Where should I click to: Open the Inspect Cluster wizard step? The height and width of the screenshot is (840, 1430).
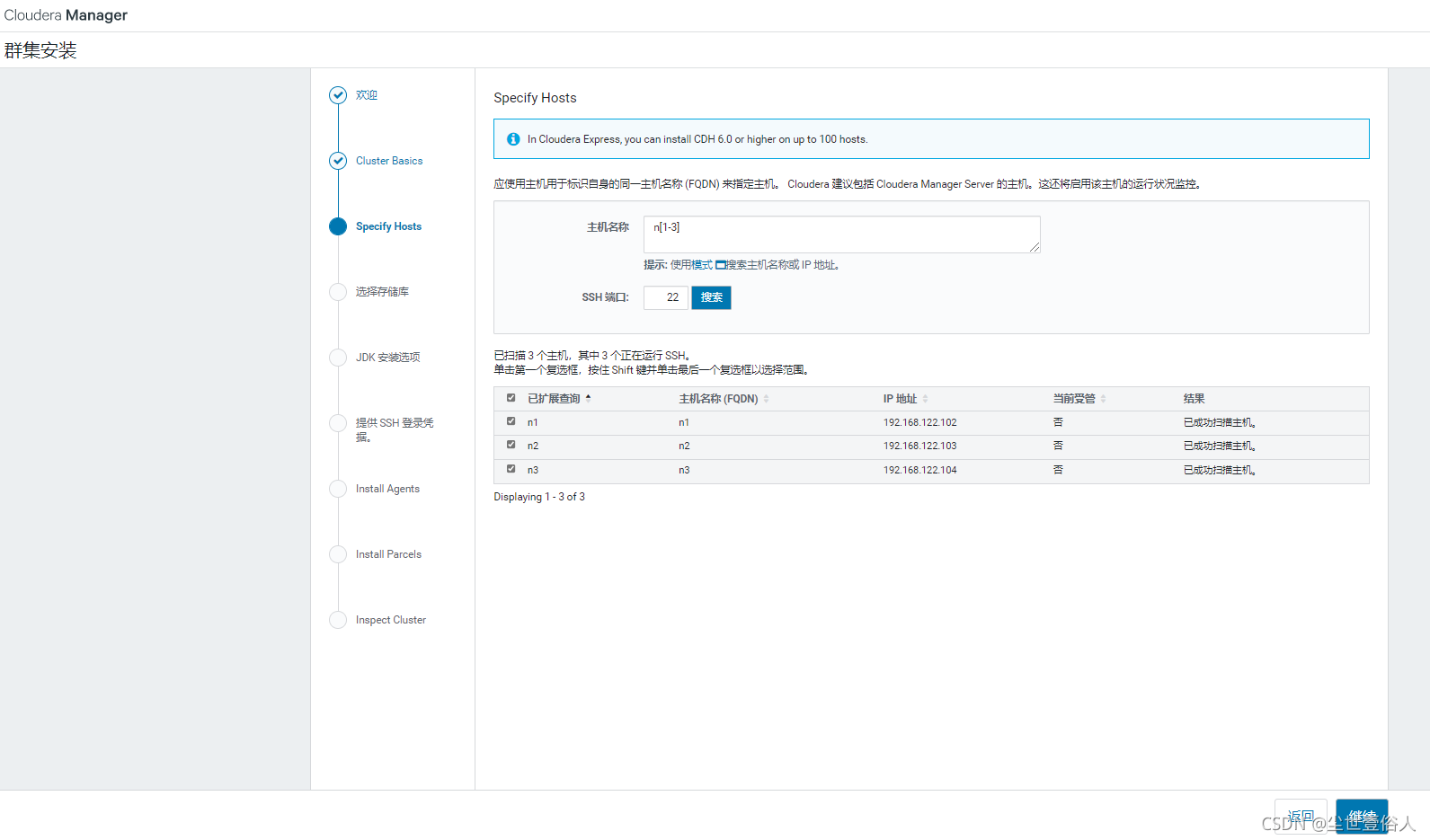391,620
